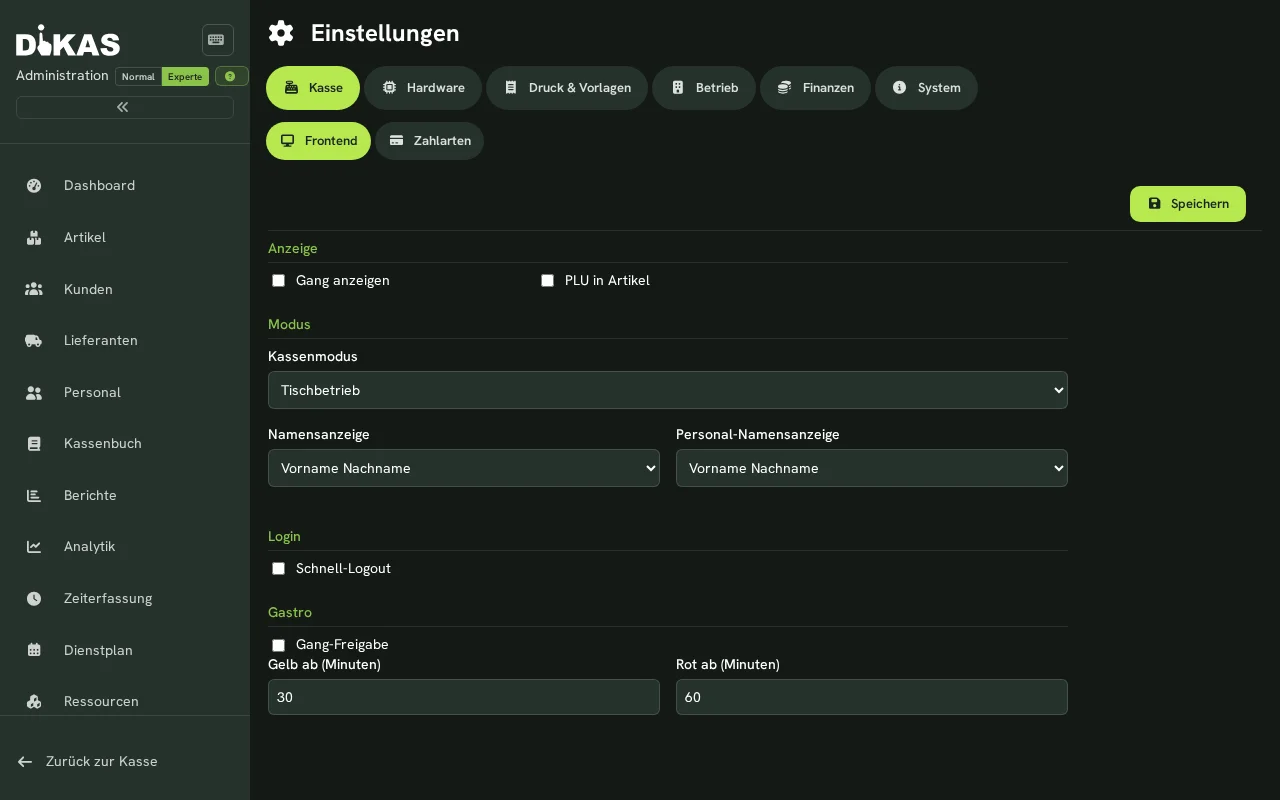This screenshot has height=800, width=1280.
Task: Click the Gelb ab (Minuten) input field
Action: coord(464,697)
